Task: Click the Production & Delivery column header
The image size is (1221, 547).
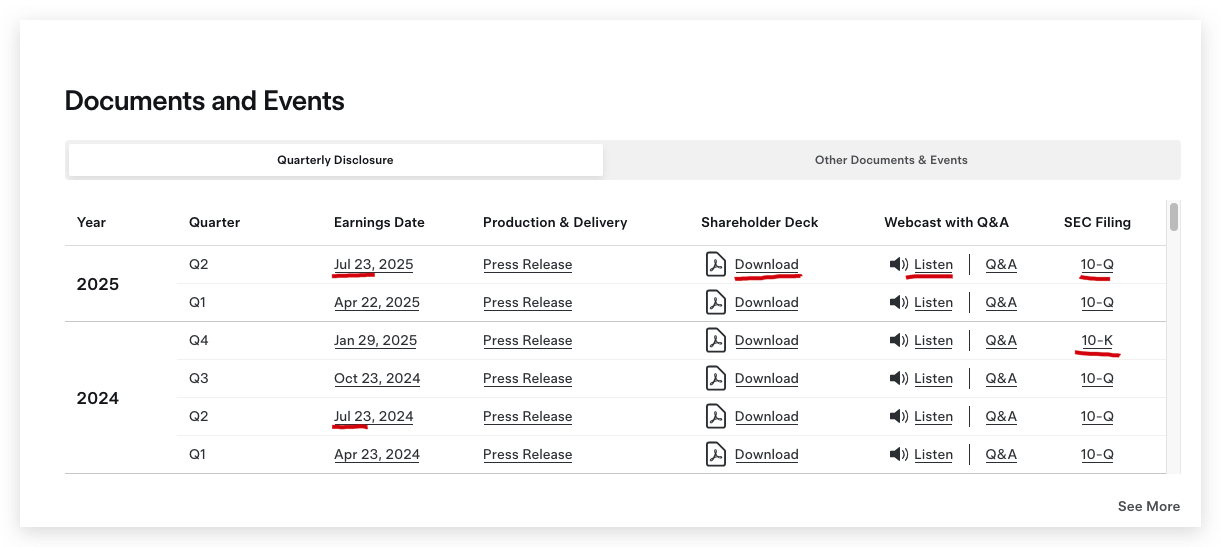Action: [x=555, y=223]
